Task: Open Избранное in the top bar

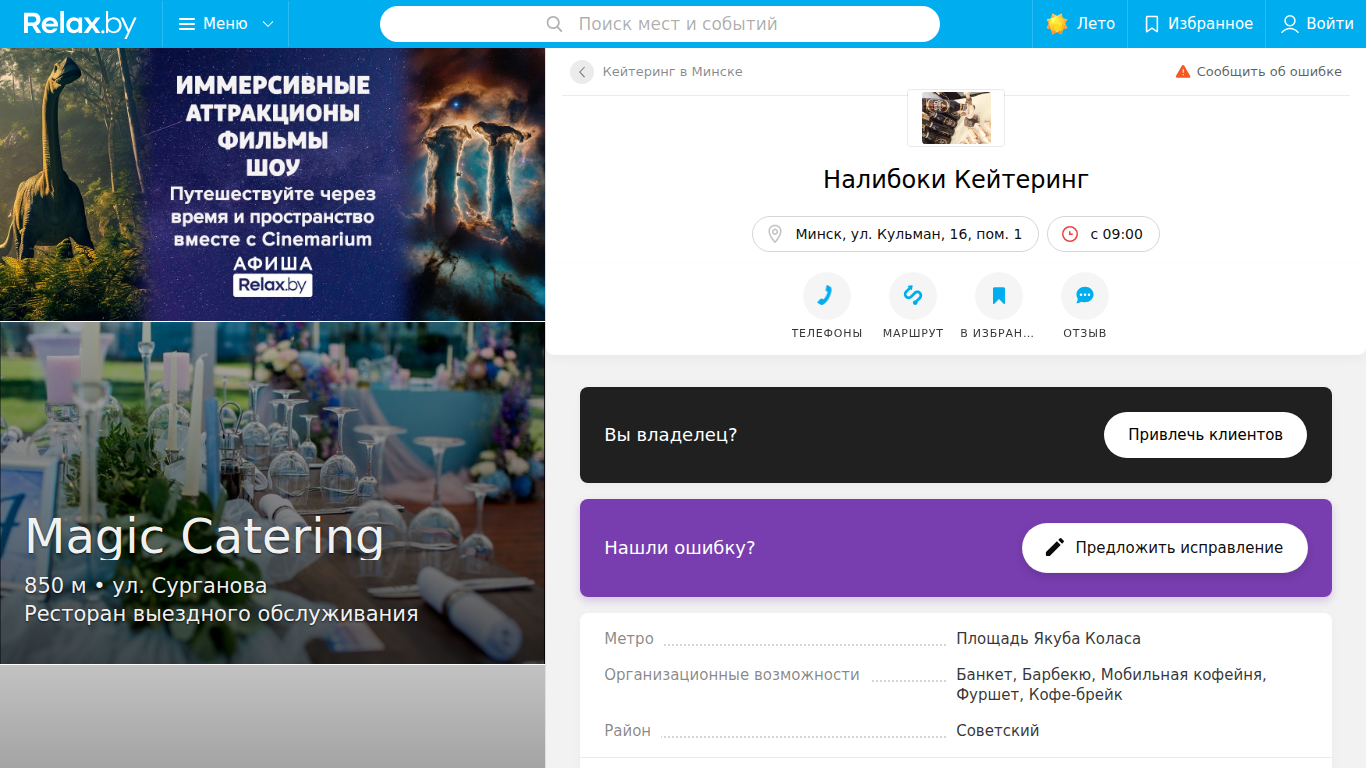Action: tap(1197, 24)
